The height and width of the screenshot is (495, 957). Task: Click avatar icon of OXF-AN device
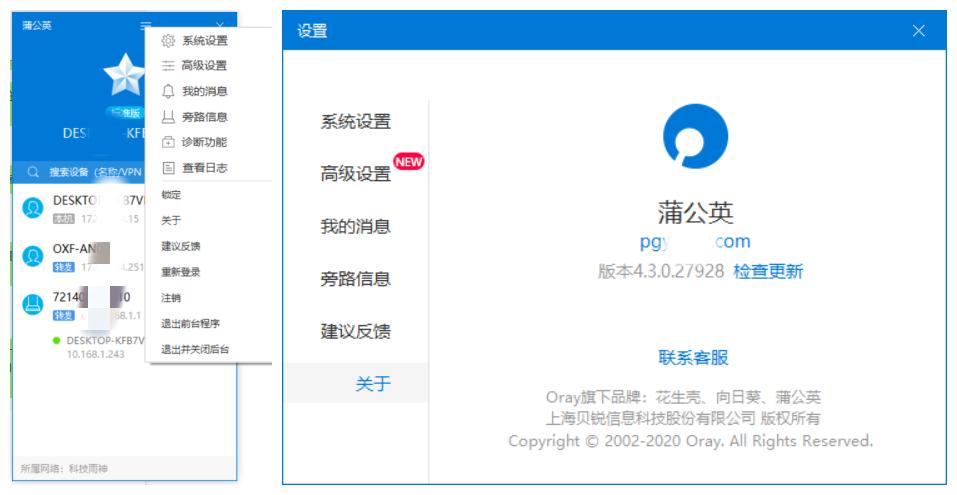click(x=33, y=256)
